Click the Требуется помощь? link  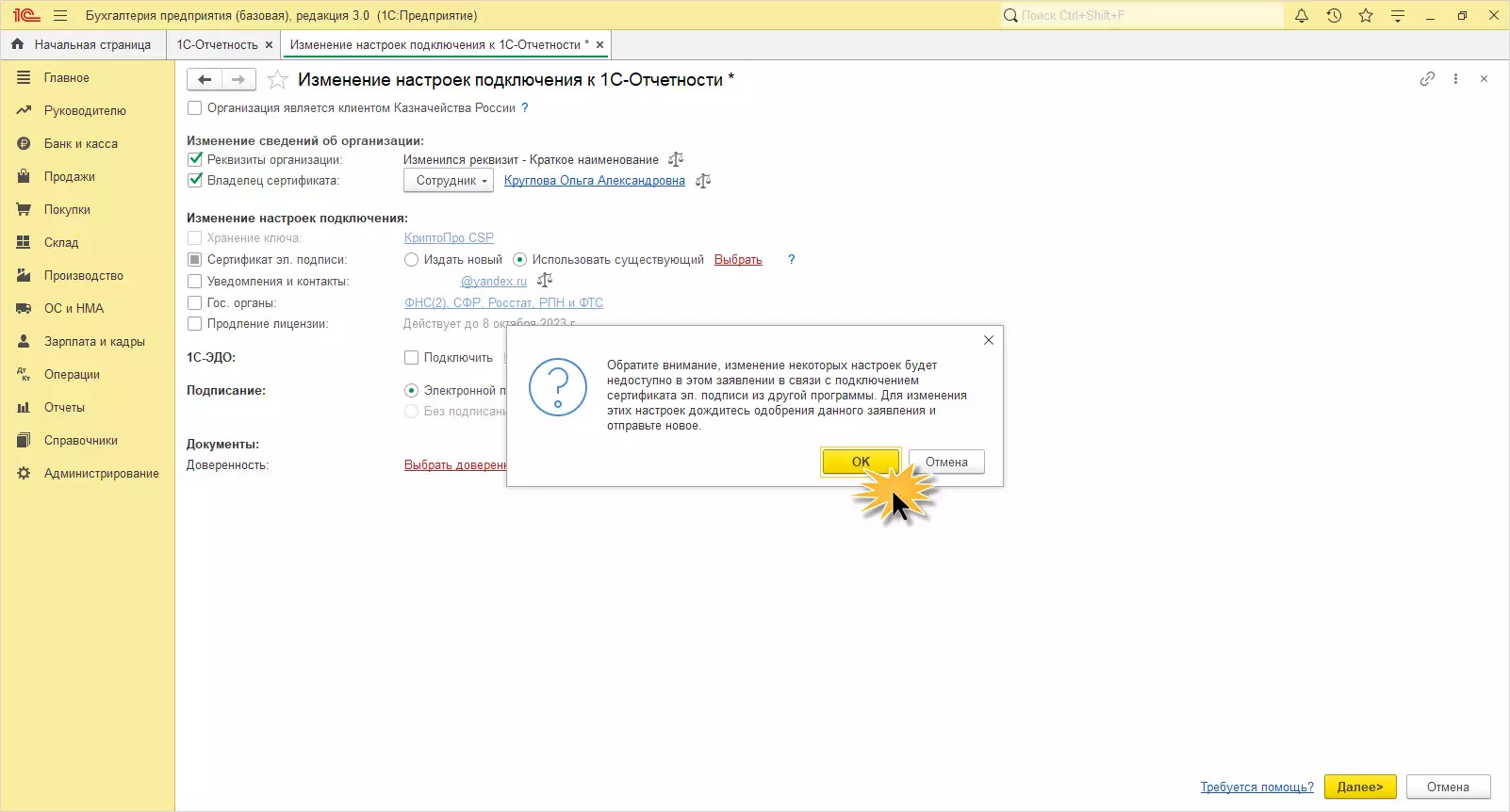point(1256,787)
